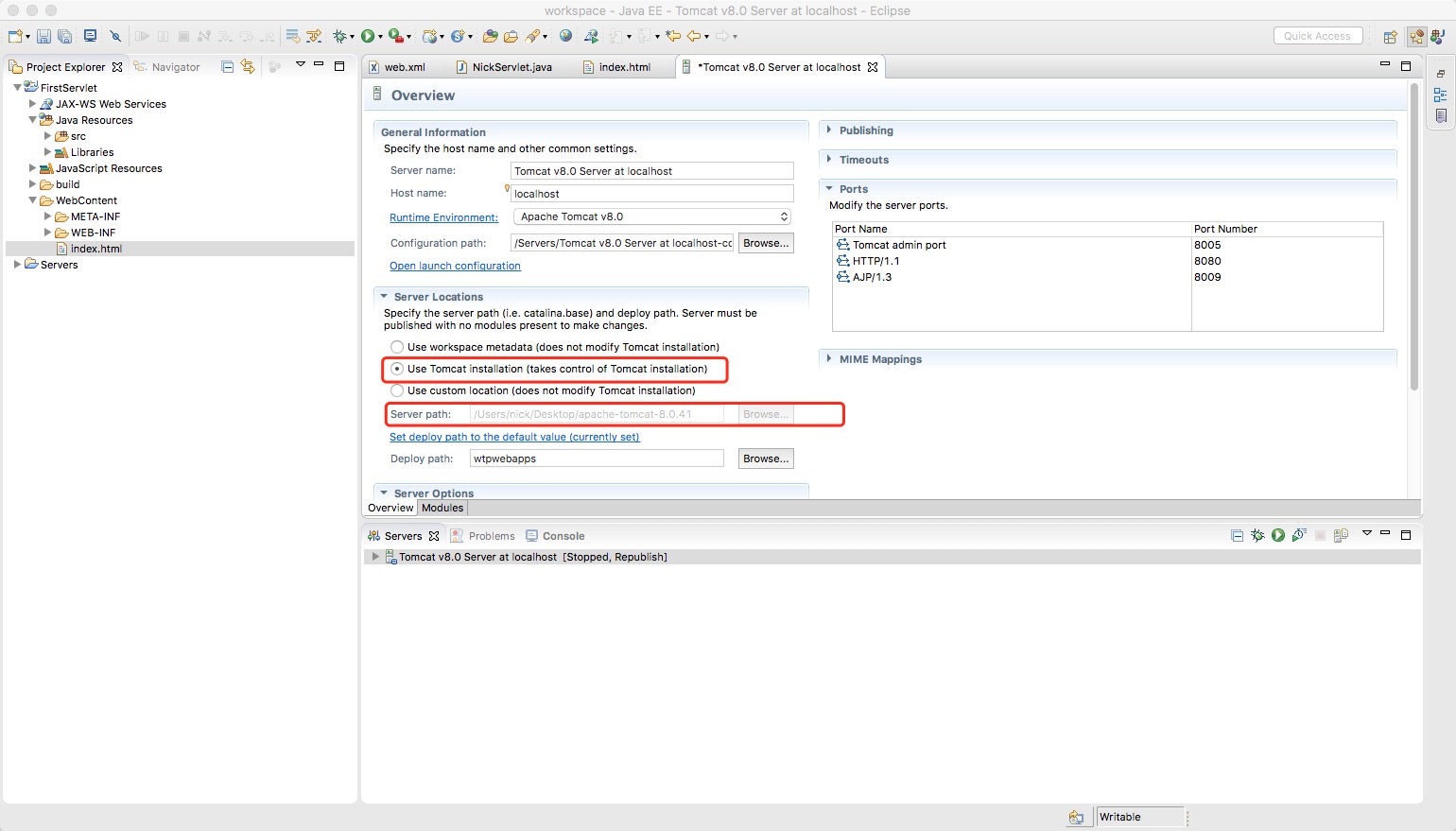Click the Back navigation arrow in toolbar
The width and height of the screenshot is (1456, 831).
(693, 36)
